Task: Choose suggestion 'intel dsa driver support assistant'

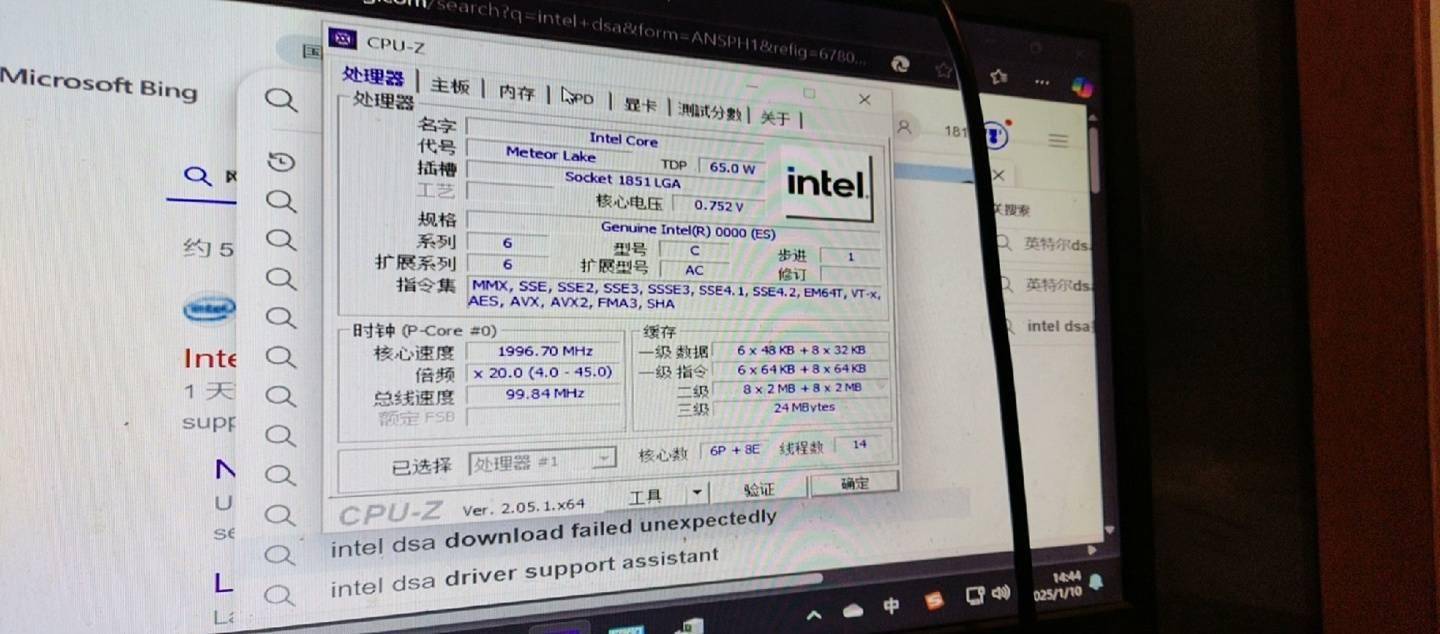Action: tap(524, 571)
